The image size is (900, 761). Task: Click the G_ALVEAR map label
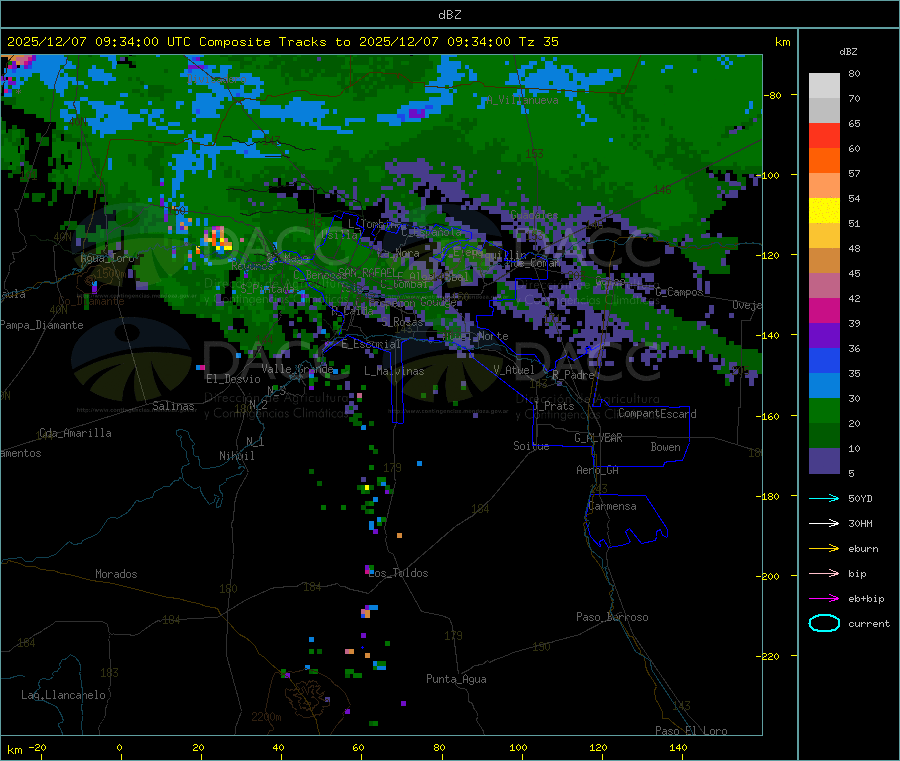[x=598, y=438]
